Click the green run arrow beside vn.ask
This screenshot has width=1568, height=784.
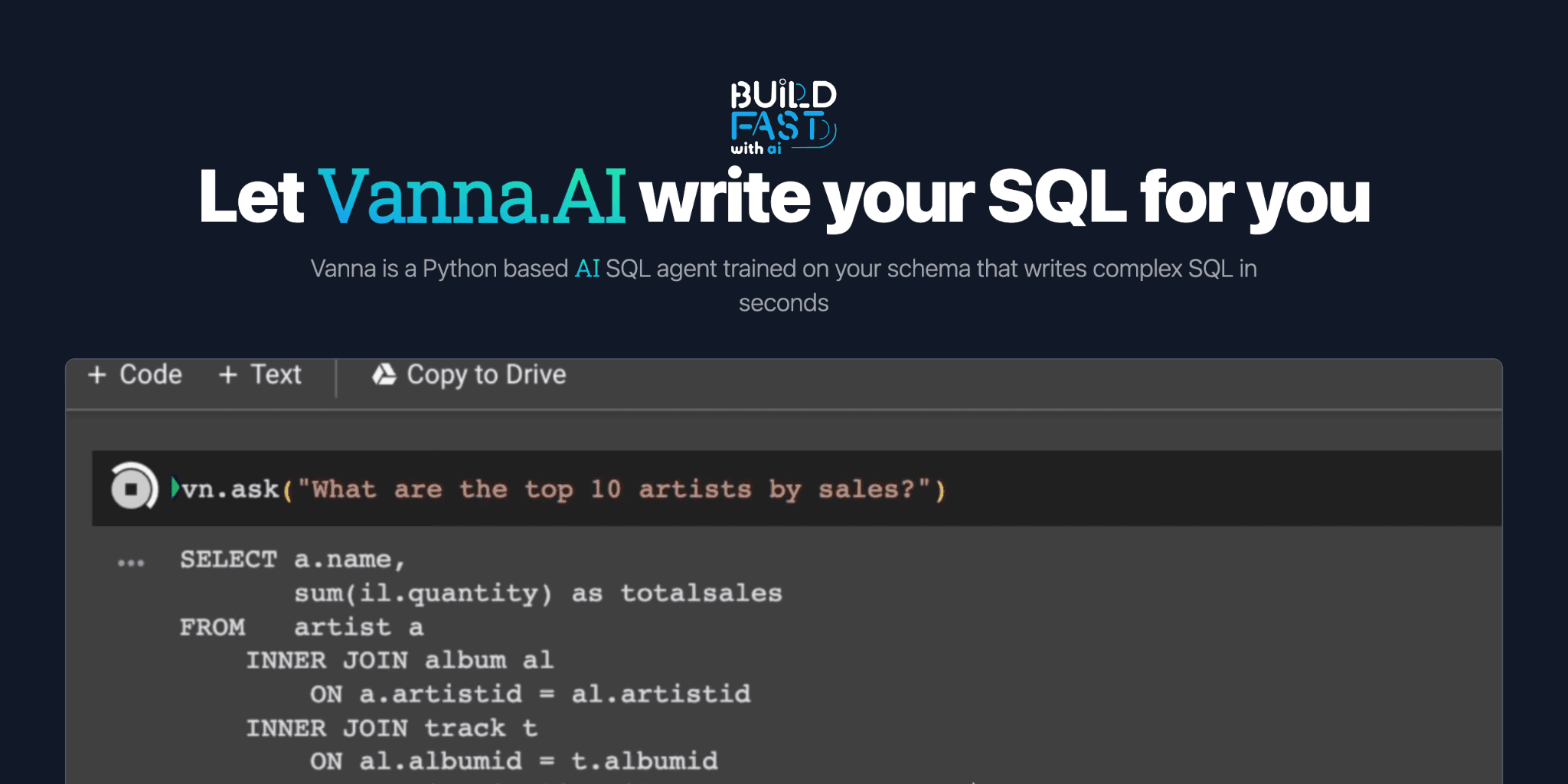pos(175,488)
